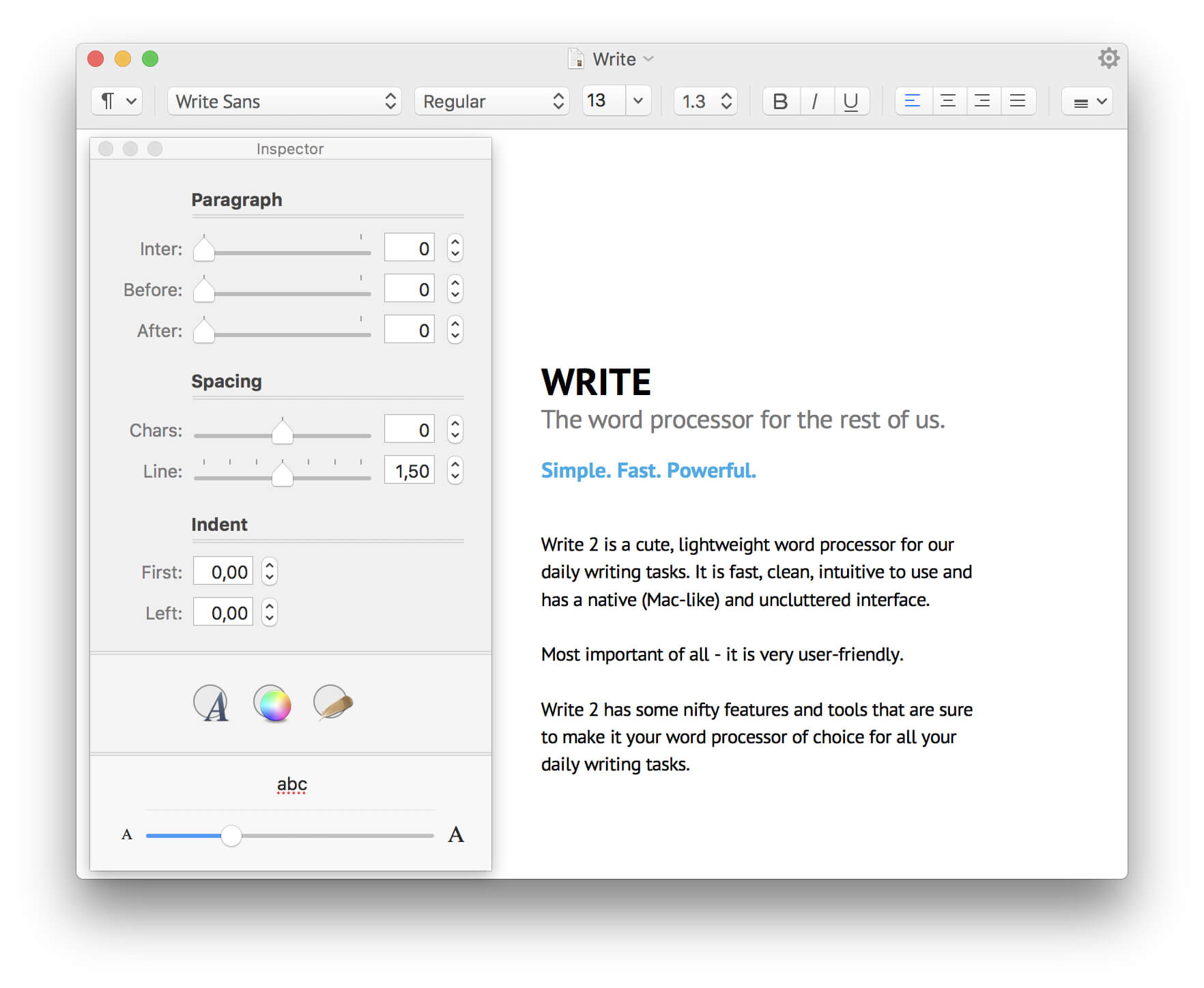The width and height of the screenshot is (1204, 988).
Task: Click the 'Simple. Fast. Powerful.' blue text
Action: click(x=648, y=471)
